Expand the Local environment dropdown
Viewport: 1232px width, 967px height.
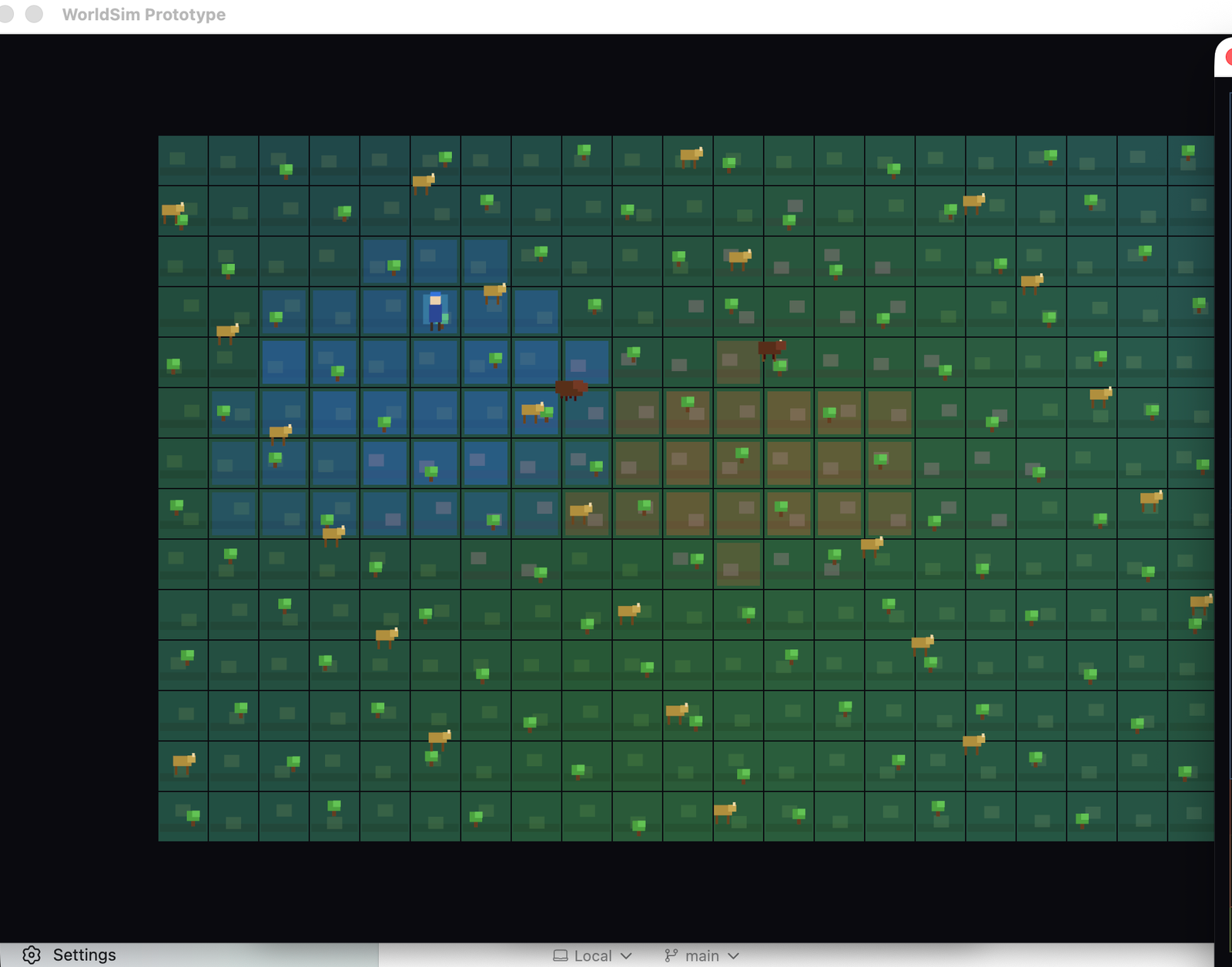pos(593,955)
